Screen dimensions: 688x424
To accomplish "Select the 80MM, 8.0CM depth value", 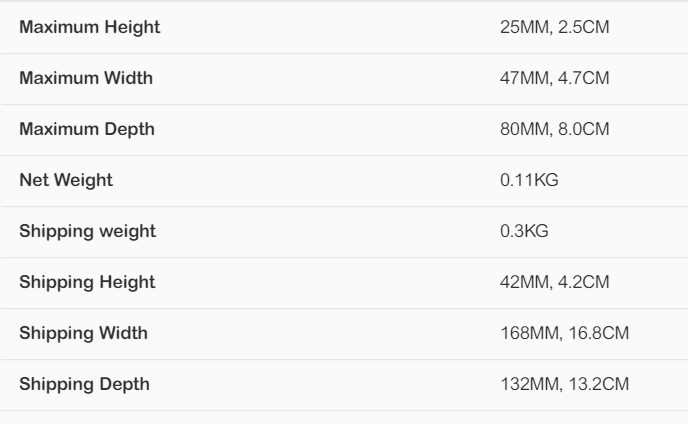I will point(555,129).
